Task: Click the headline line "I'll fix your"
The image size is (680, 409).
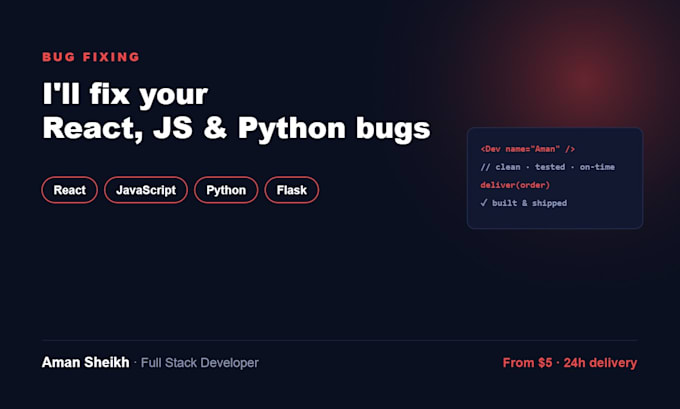Action: (125, 95)
